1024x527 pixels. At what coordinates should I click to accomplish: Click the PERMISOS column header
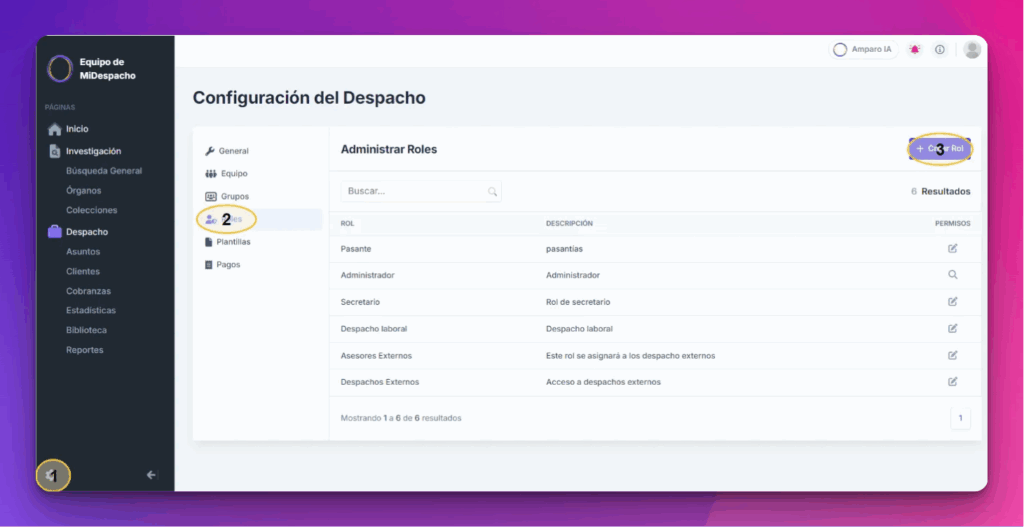point(953,223)
